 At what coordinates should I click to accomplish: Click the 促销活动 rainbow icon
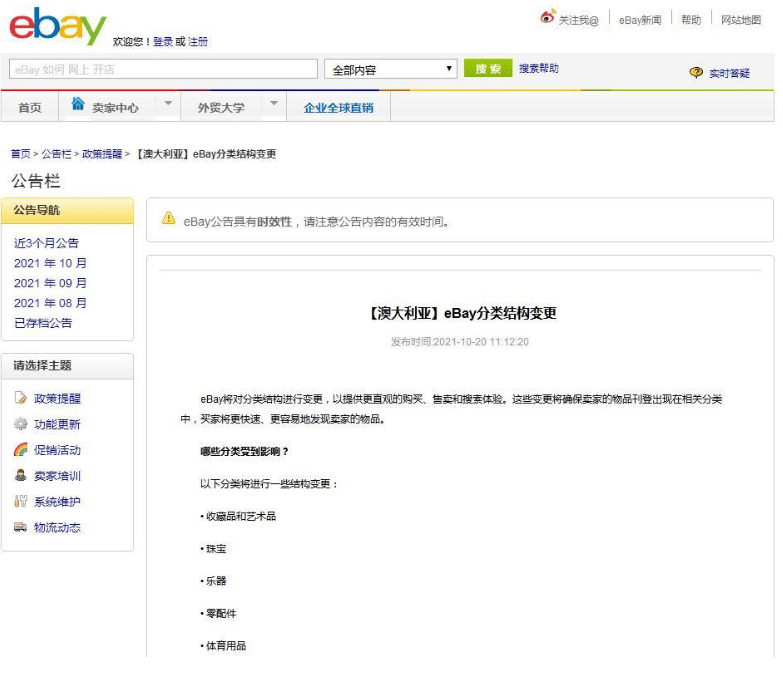click(20, 450)
